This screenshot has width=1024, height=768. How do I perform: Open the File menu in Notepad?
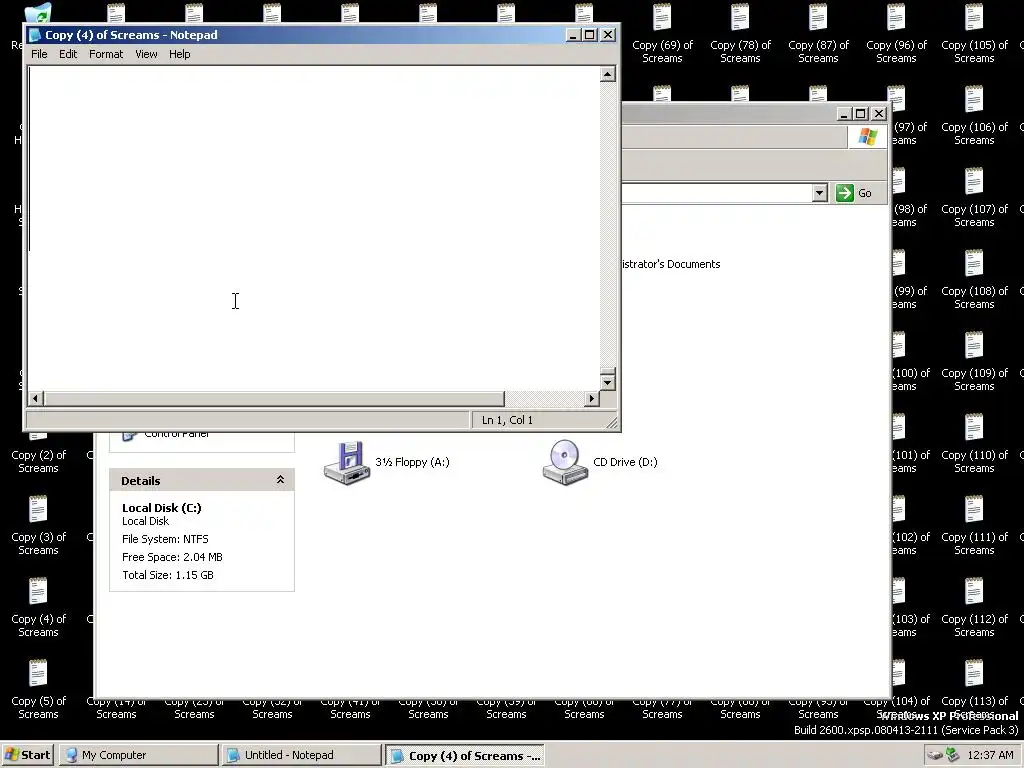click(39, 54)
